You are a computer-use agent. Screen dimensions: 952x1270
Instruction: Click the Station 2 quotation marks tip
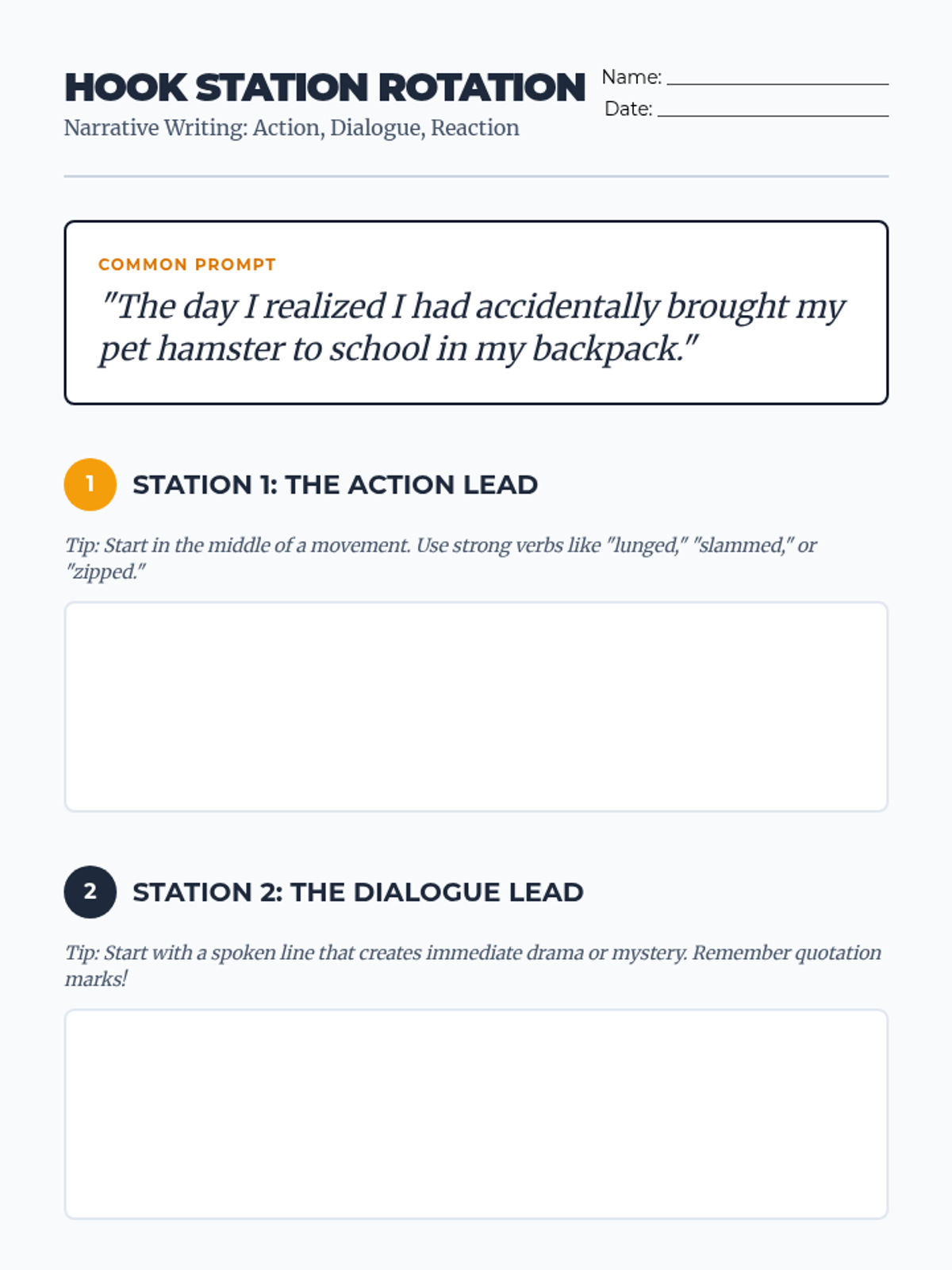click(x=473, y=965)
